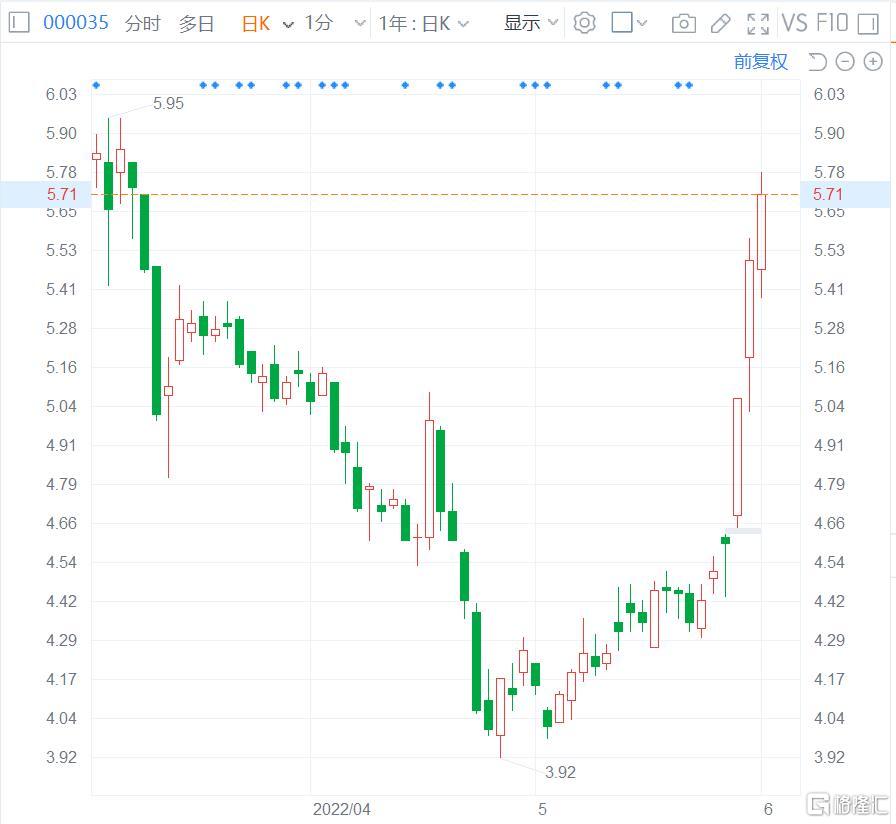Select the latest candlestick at 5.71
Screen dimensions: 896x824
pyautogui.click(x=761, y=232)
